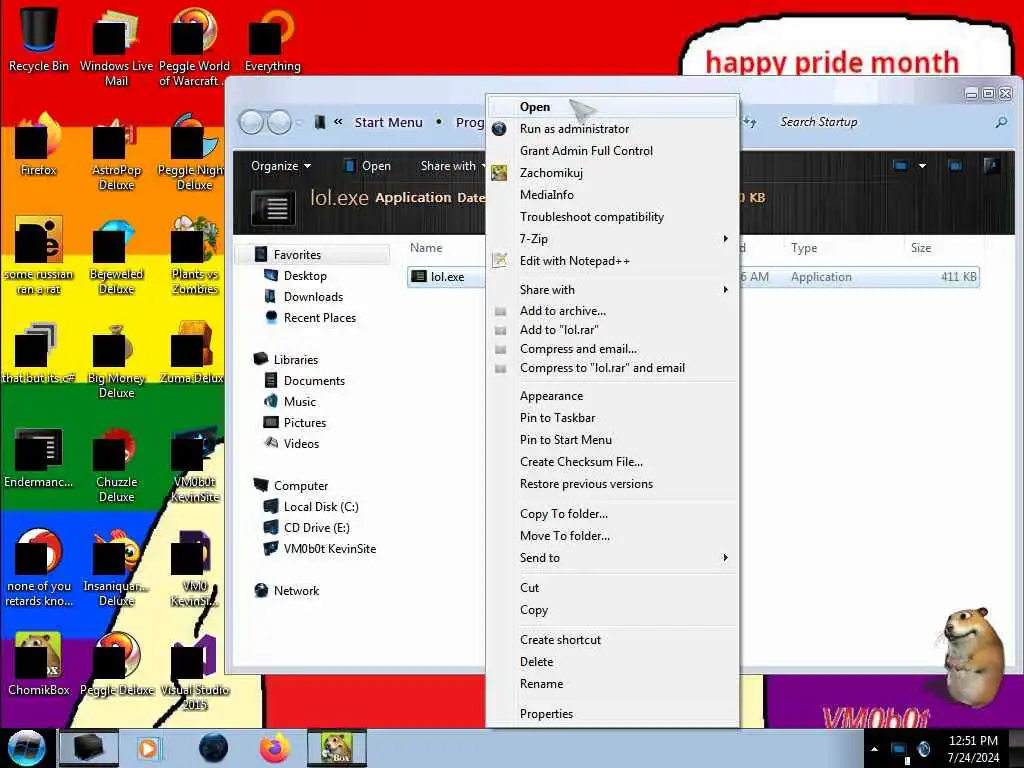Launch Peggle Deluxe desktop icon

pyautogui.click(x=116, y=664)
